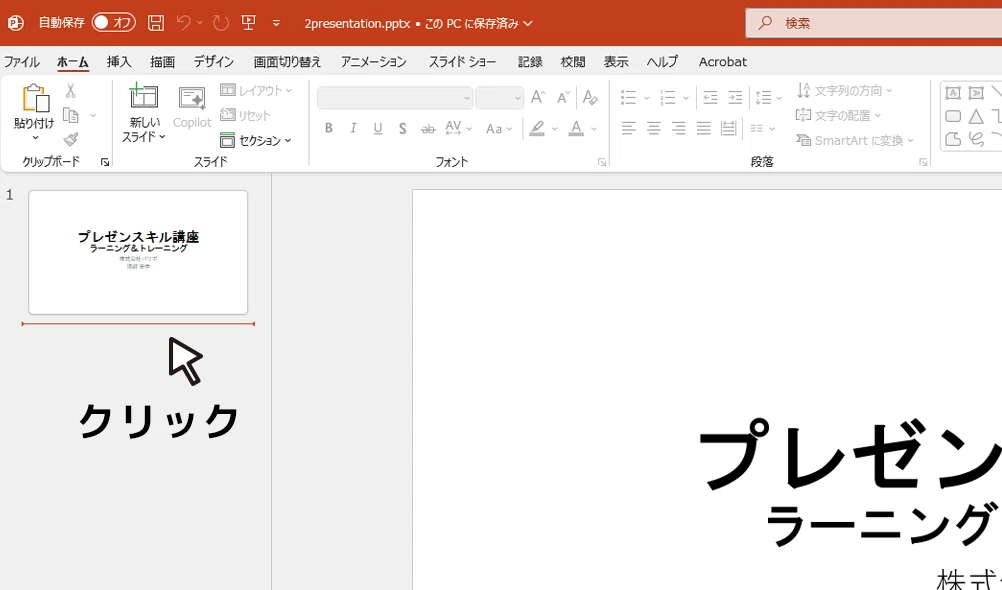Click the Cut scissors icon
Image resolution: width=1002 pixels, height=590 pixels.
click(71, 91)
